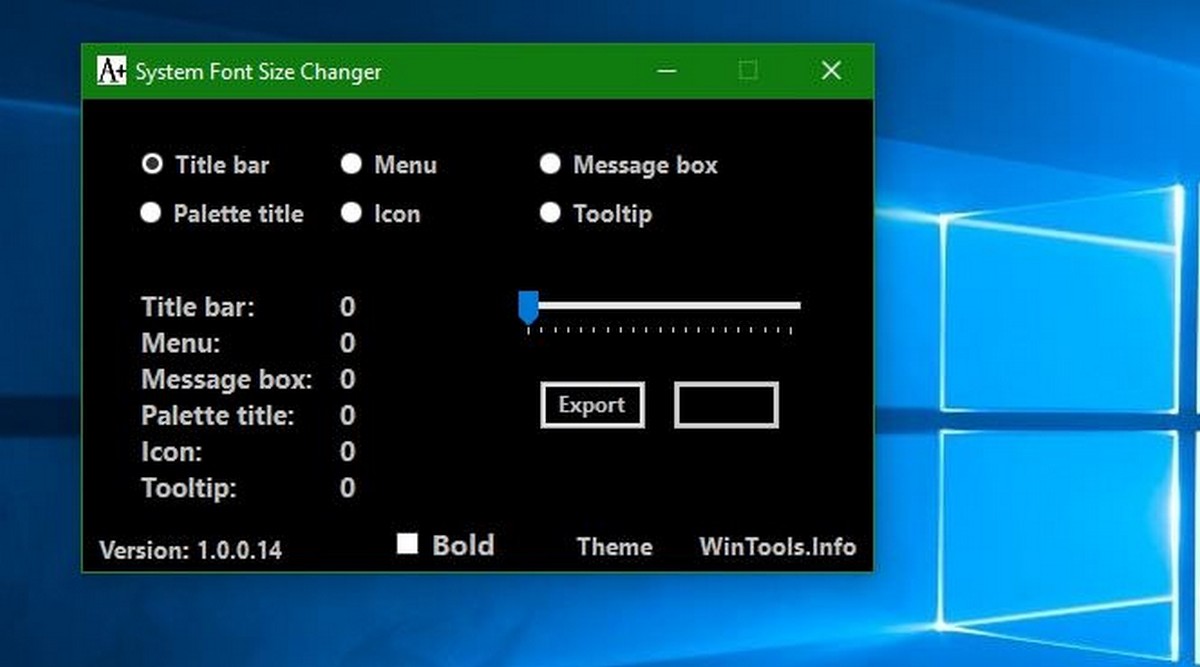Click the System Font Size Changer title text
This screenshot has width=1200, height=667.
[x=258, y=71]
